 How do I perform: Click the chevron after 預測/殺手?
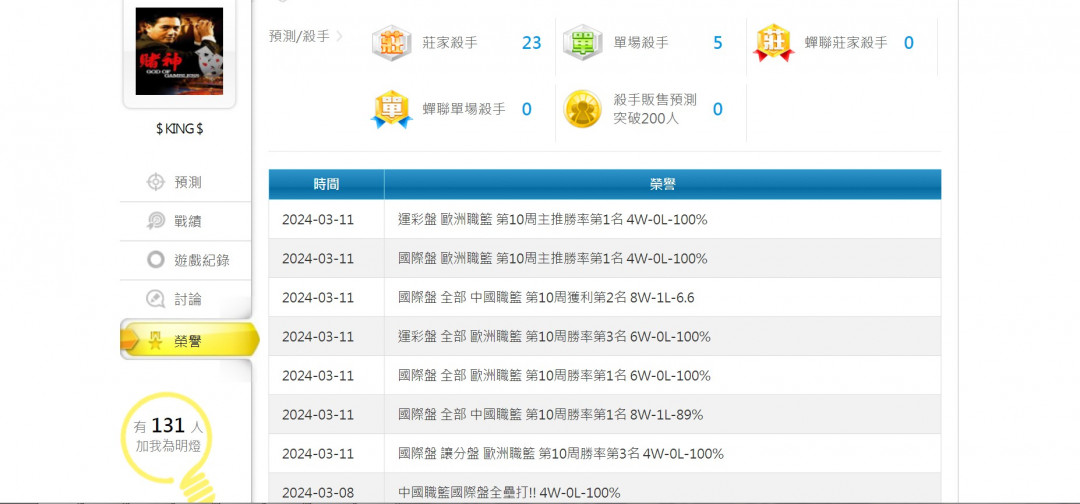[339, 36]
